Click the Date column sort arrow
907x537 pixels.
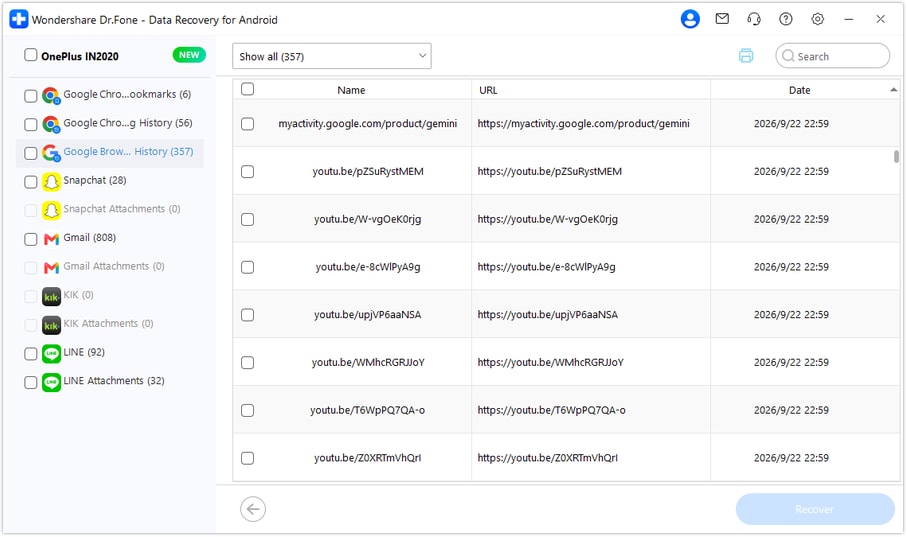pyautogui.click(x=893, y=90)
